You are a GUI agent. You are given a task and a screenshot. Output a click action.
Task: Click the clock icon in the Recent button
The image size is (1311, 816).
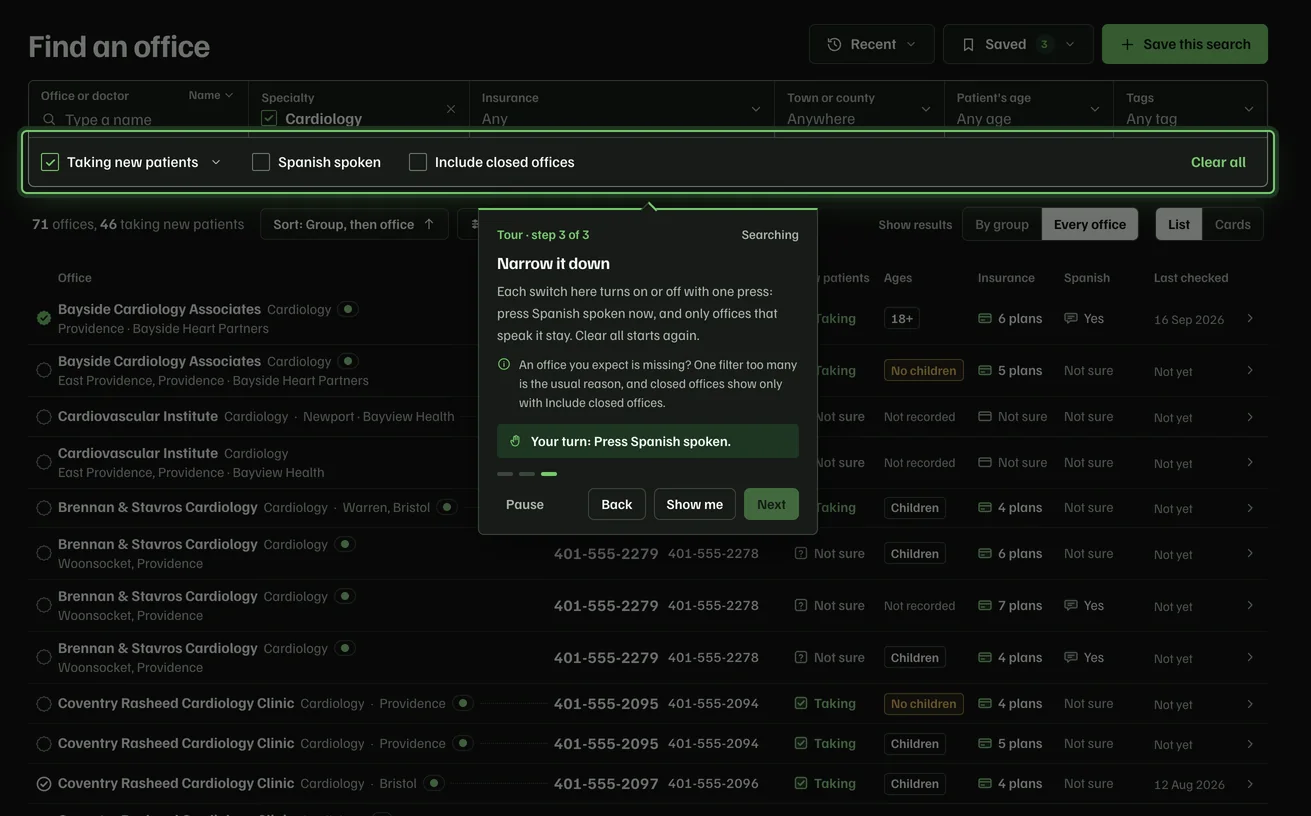[x=834, y=44]
